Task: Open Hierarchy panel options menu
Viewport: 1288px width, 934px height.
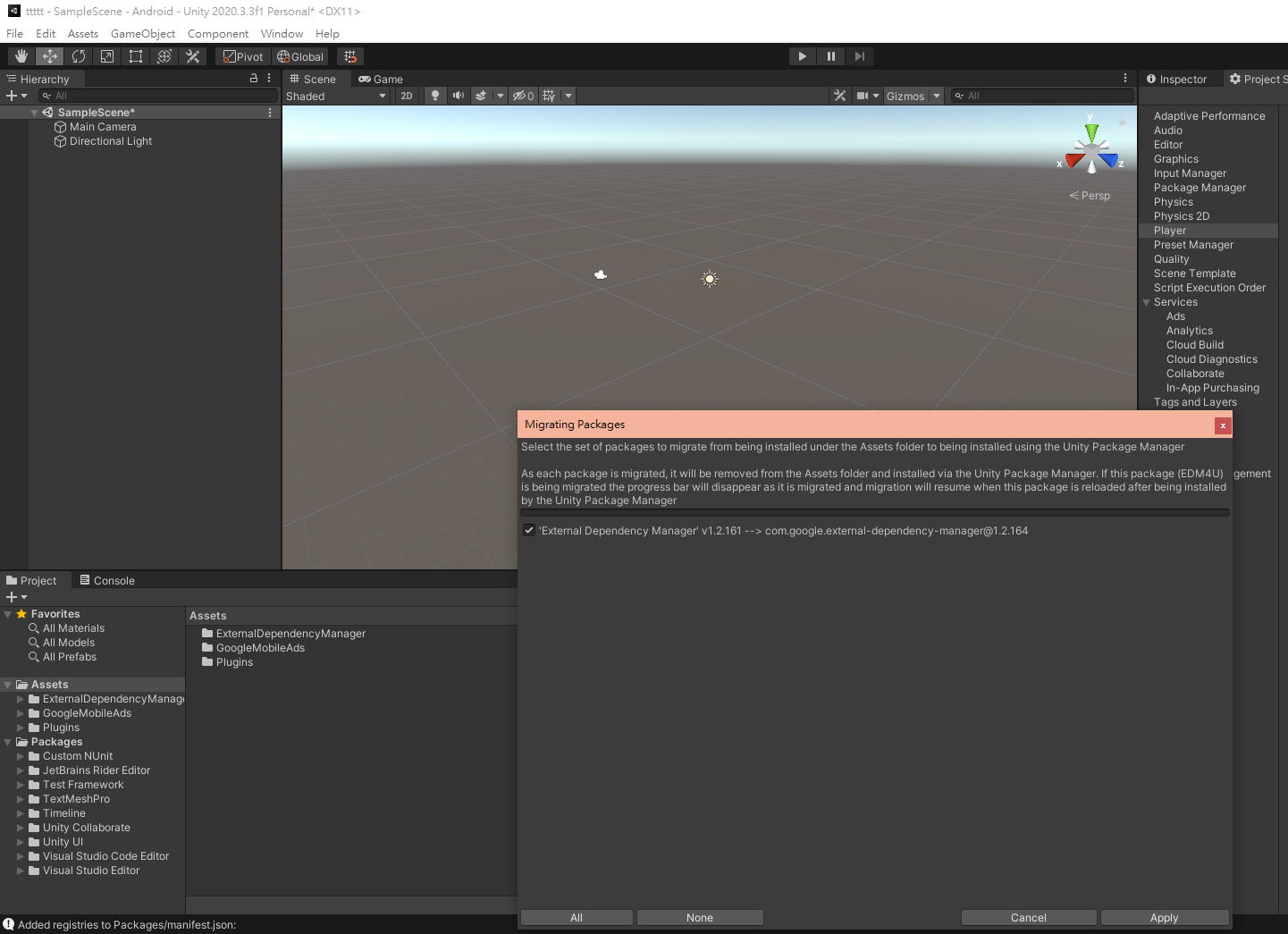Action: pyautogui.click(x=269, y=79)
